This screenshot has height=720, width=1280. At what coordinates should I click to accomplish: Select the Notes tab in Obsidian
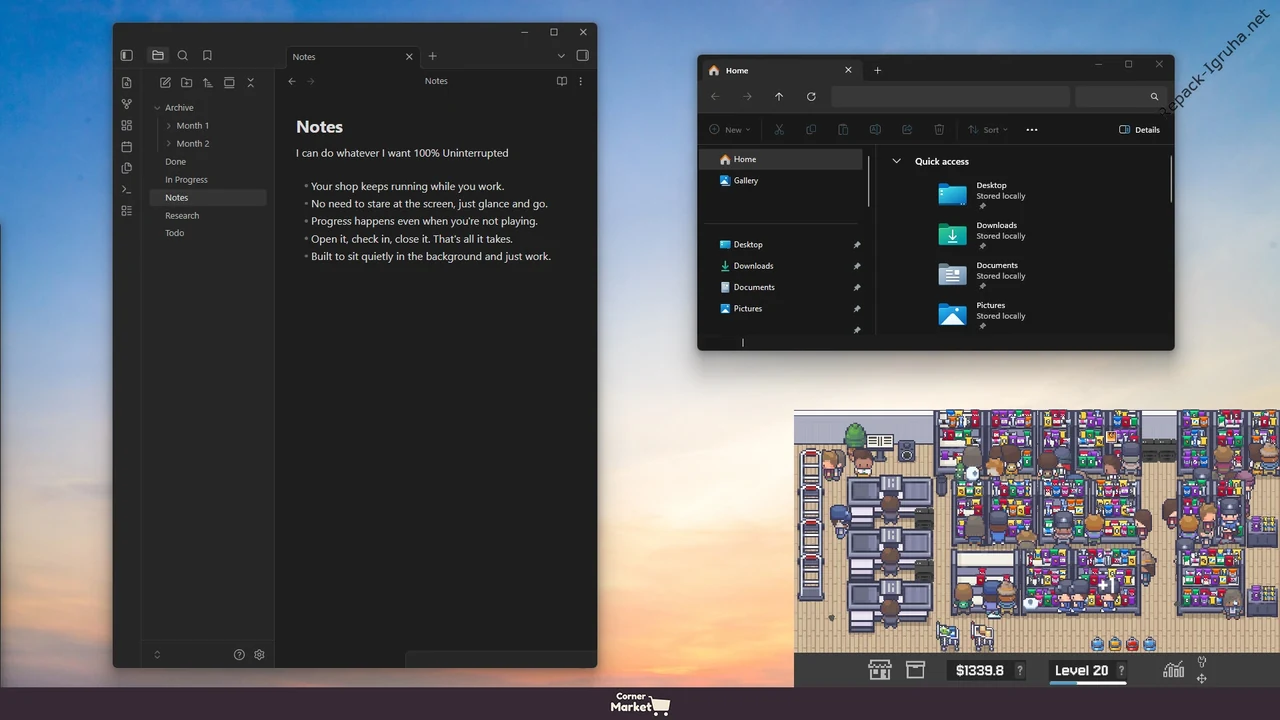tap(350, 57)
